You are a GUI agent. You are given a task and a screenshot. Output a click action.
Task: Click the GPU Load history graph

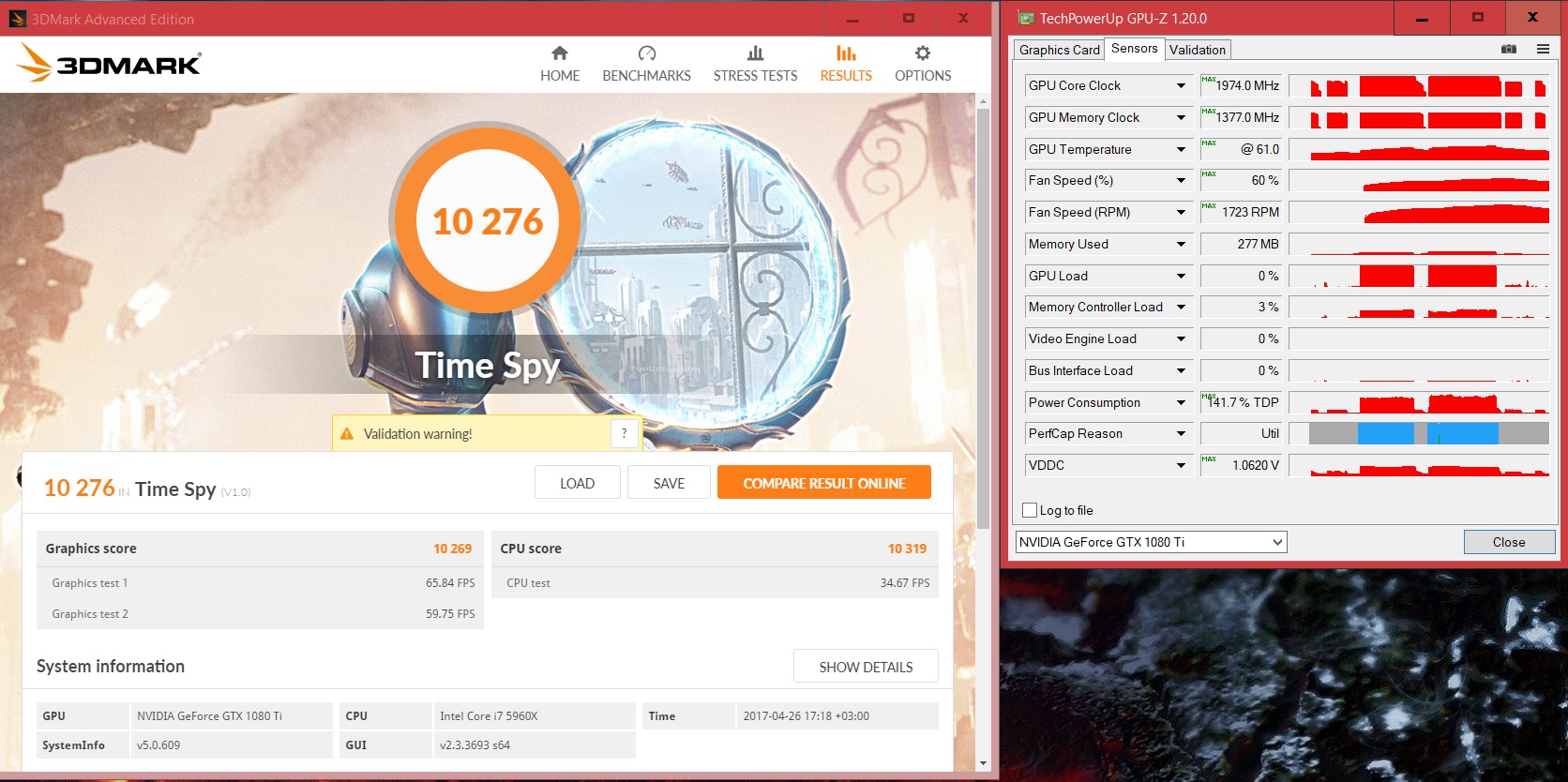coord(1419,276)
